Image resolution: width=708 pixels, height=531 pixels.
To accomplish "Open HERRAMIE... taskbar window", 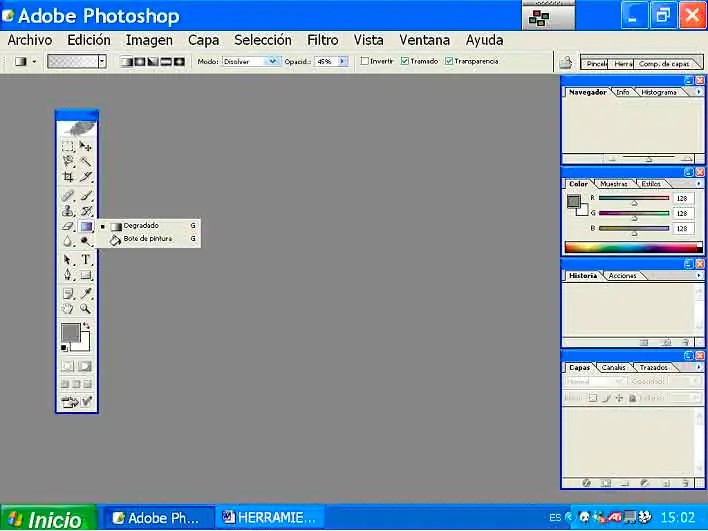I will coord(270,517).
